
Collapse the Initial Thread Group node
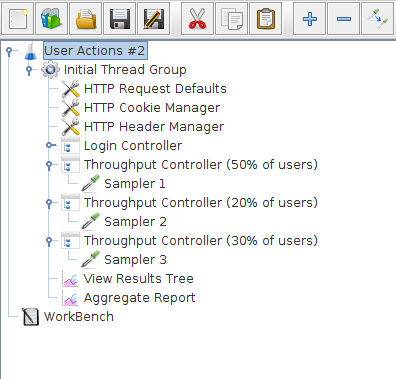click(x=29, y=70)
